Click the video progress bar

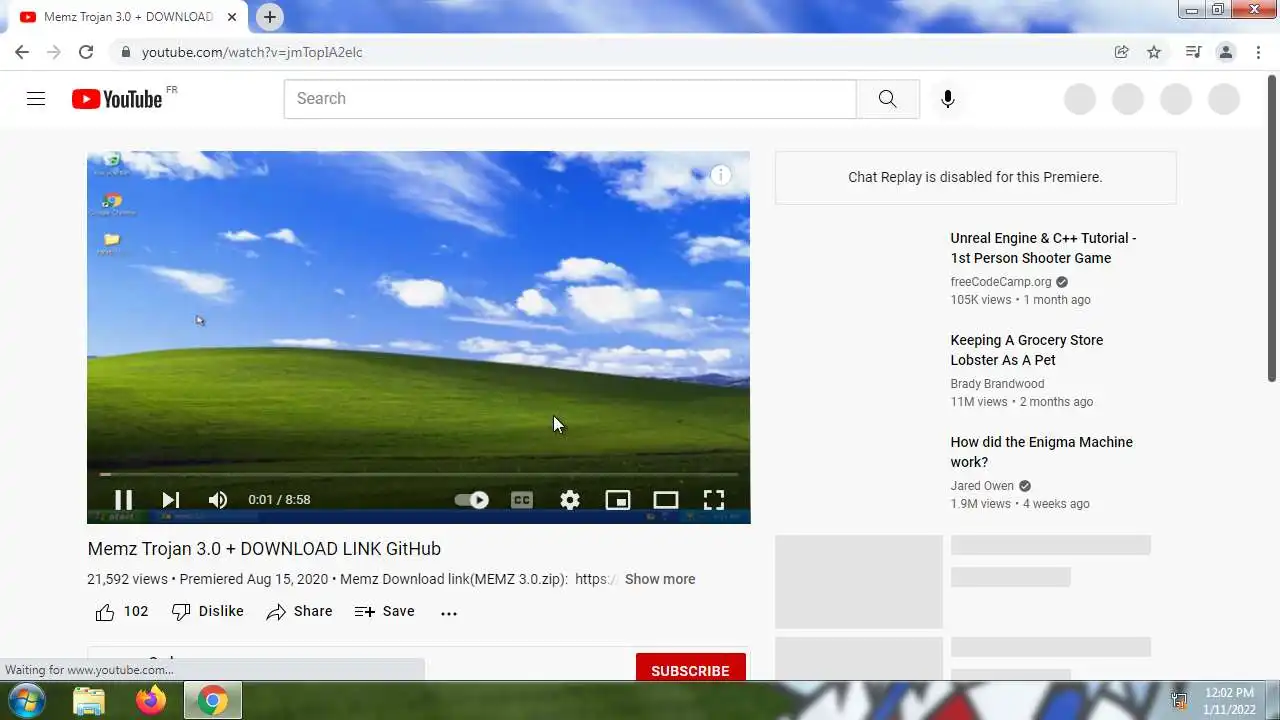(x=419, y=474)
